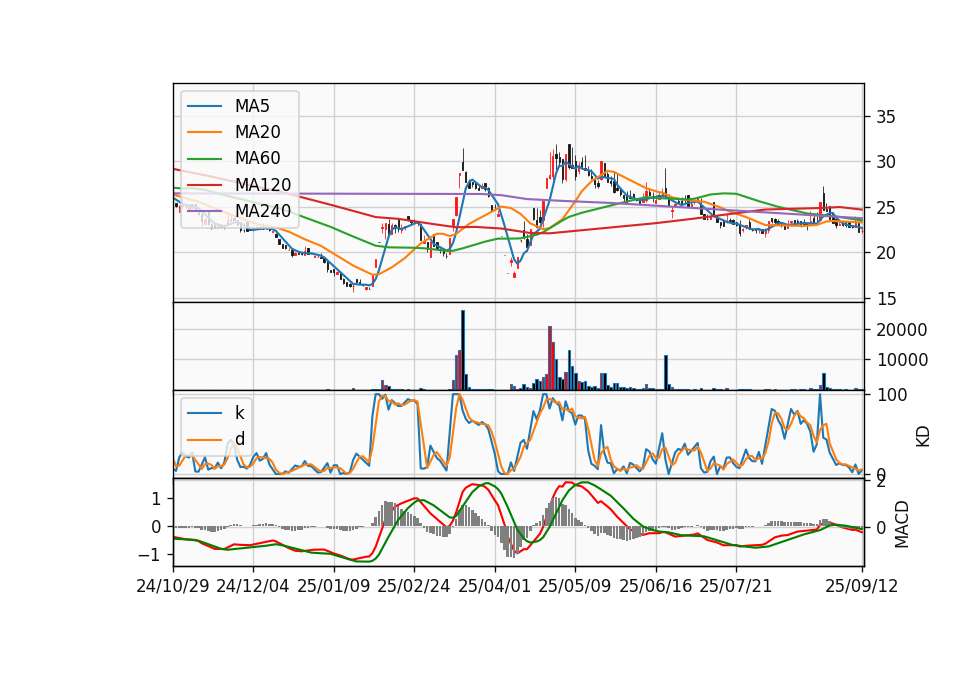Click the 30 price axis label
Viewport: 960px width, 690px height.
pyautogui.click(x=886, y=162)
